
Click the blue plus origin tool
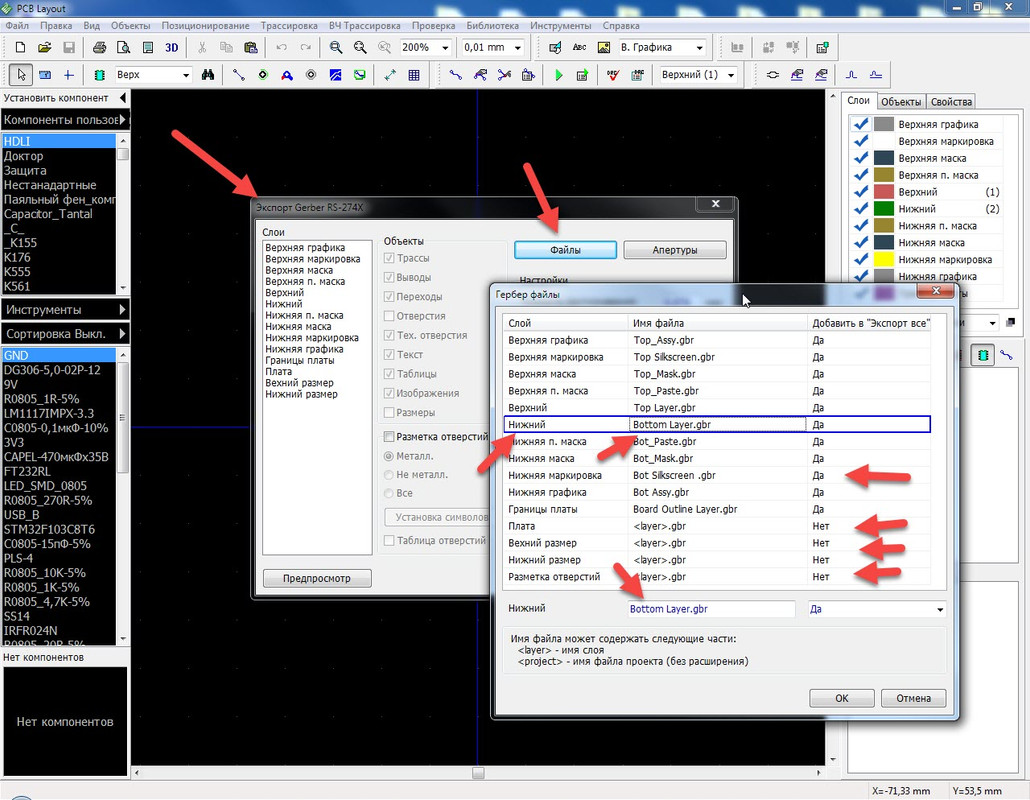pyautogui.click(x=68, y=75)
